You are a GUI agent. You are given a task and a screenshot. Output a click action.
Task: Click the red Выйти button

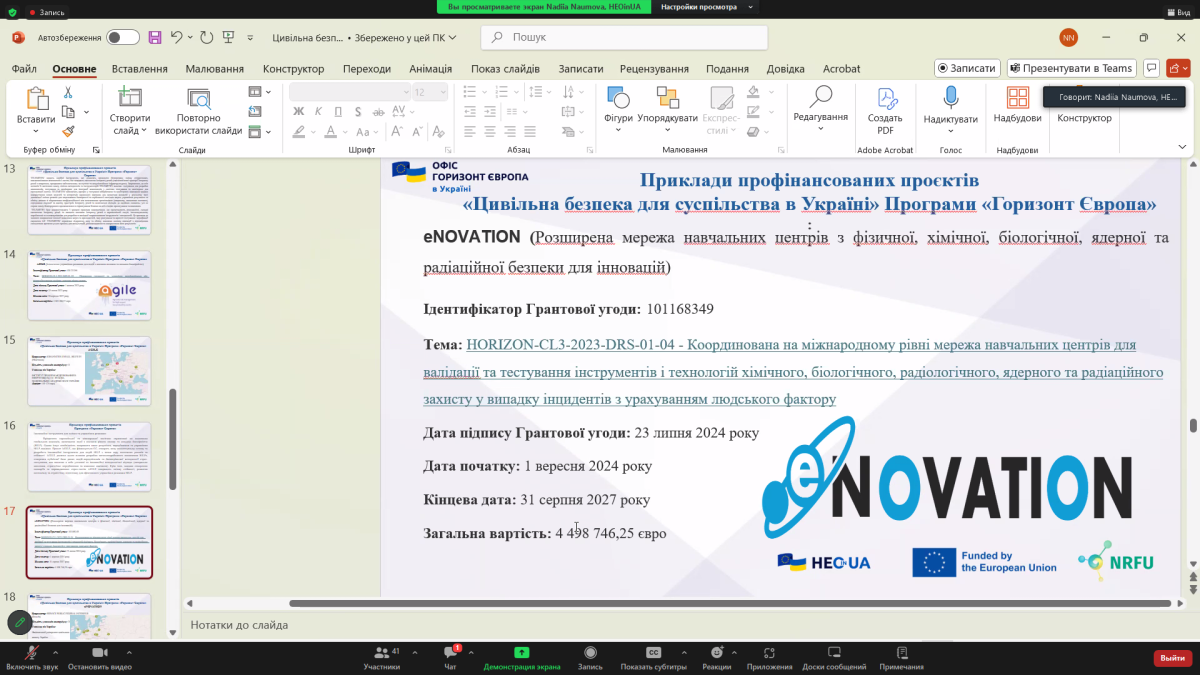pos(1172,658)
